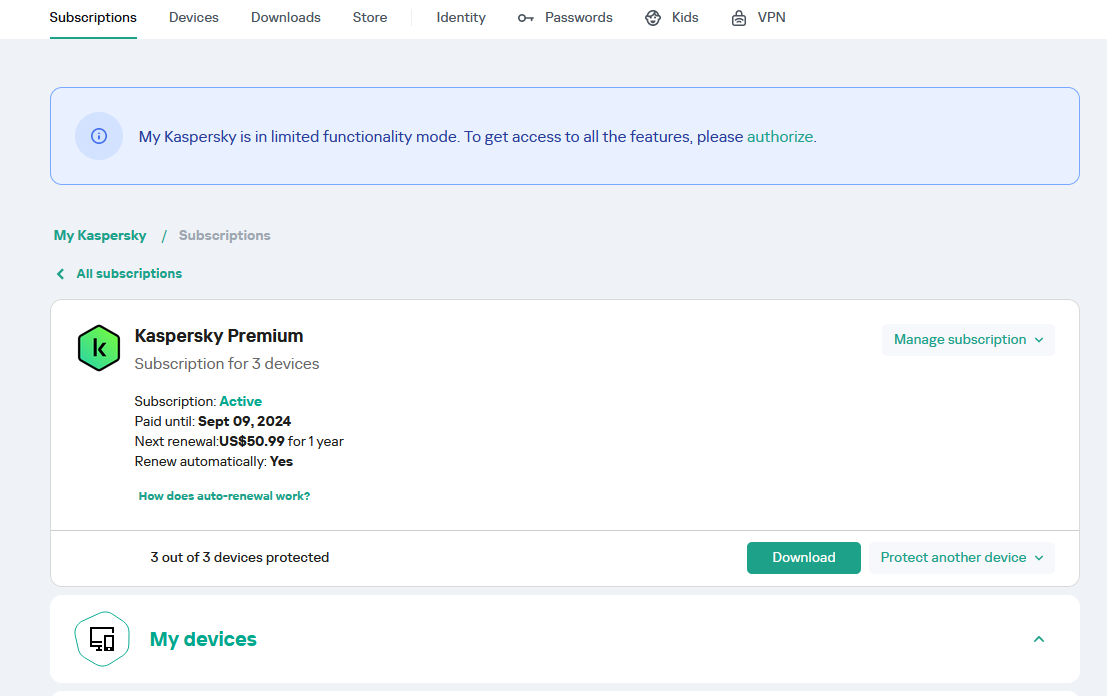Click the back arrow beside All subscriptions
Viewport: 1107px width, 696px height.
[x=60, y=274]
